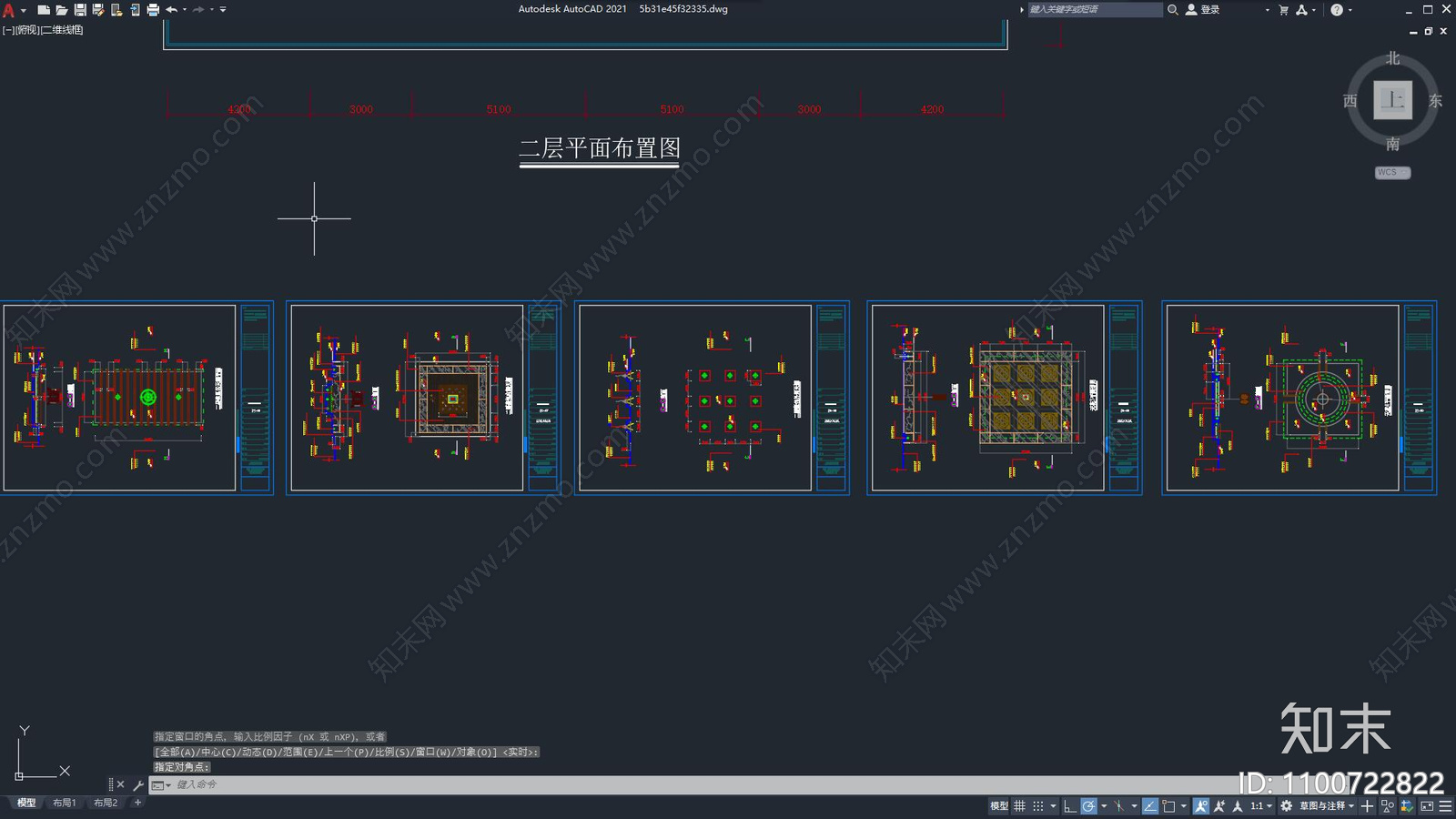Click the 登录 sign-in button

tap(1203, 9)
